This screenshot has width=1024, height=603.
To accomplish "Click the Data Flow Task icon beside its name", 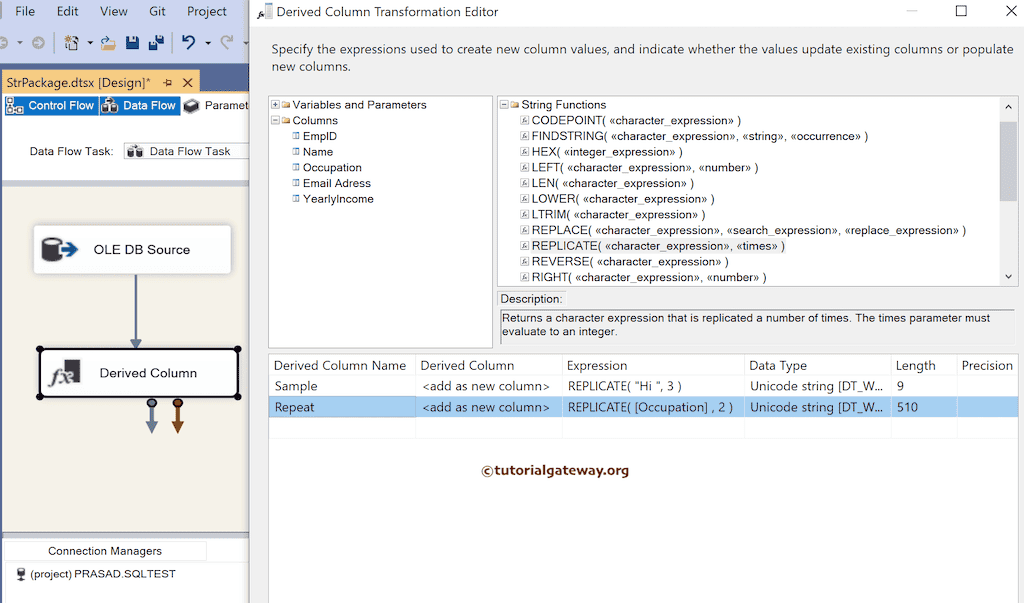I will pos(135,150).
